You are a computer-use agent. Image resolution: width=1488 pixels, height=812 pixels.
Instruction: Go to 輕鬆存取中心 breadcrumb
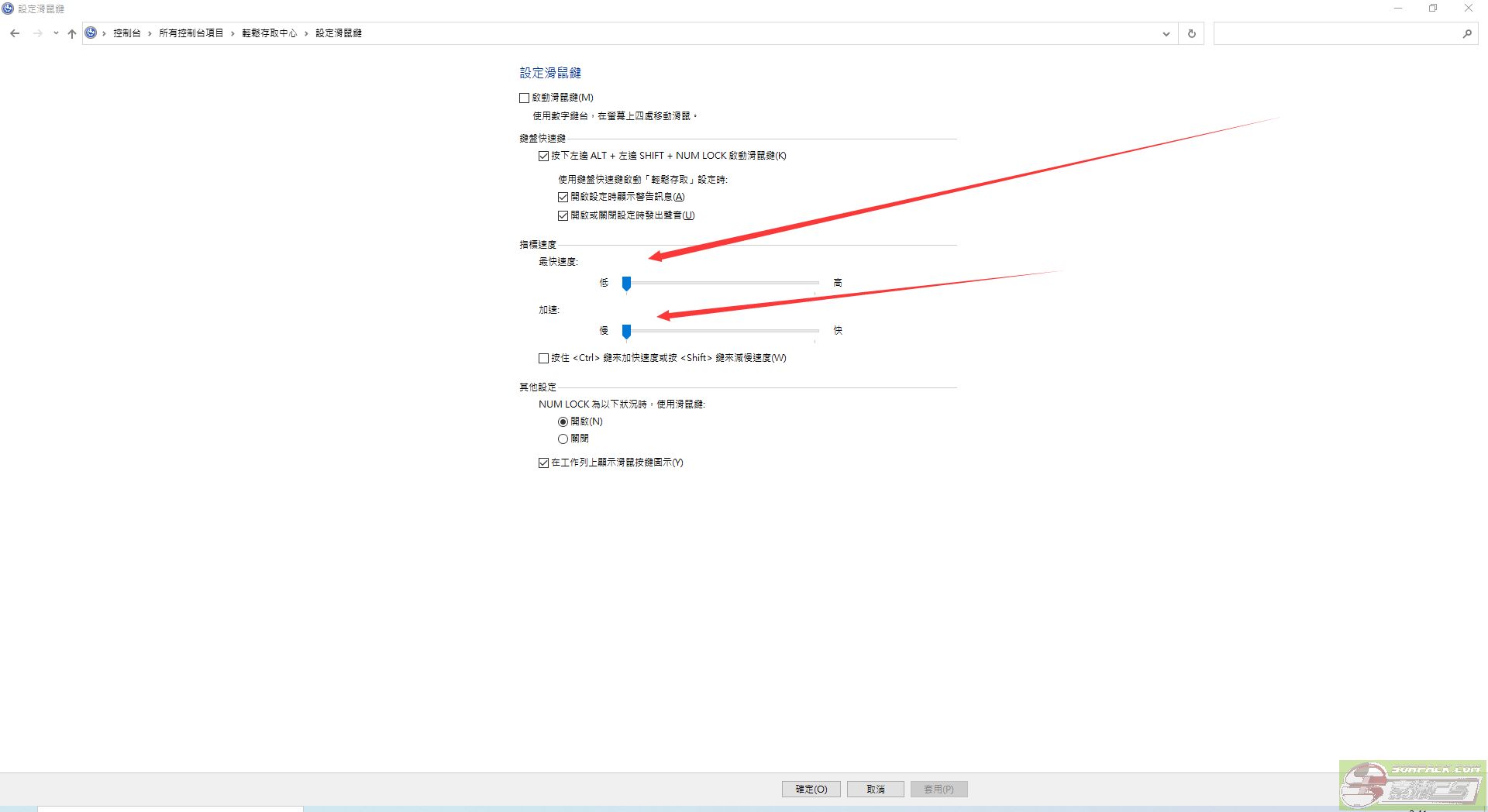(x=269, y=33)
